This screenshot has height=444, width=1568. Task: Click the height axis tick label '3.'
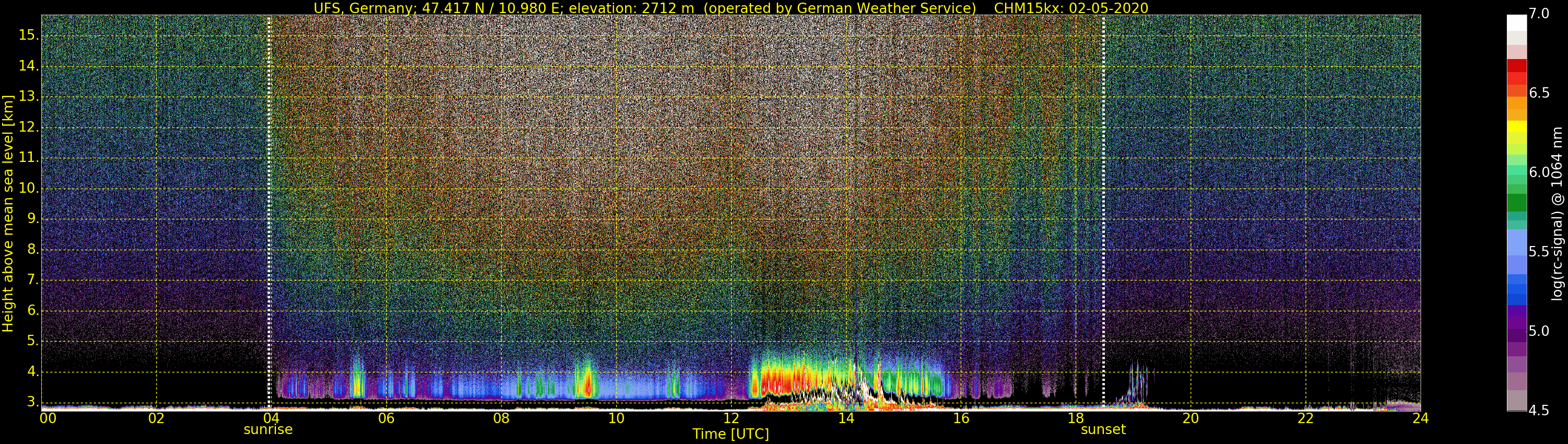pyautogui.click(x=32, y=402)
